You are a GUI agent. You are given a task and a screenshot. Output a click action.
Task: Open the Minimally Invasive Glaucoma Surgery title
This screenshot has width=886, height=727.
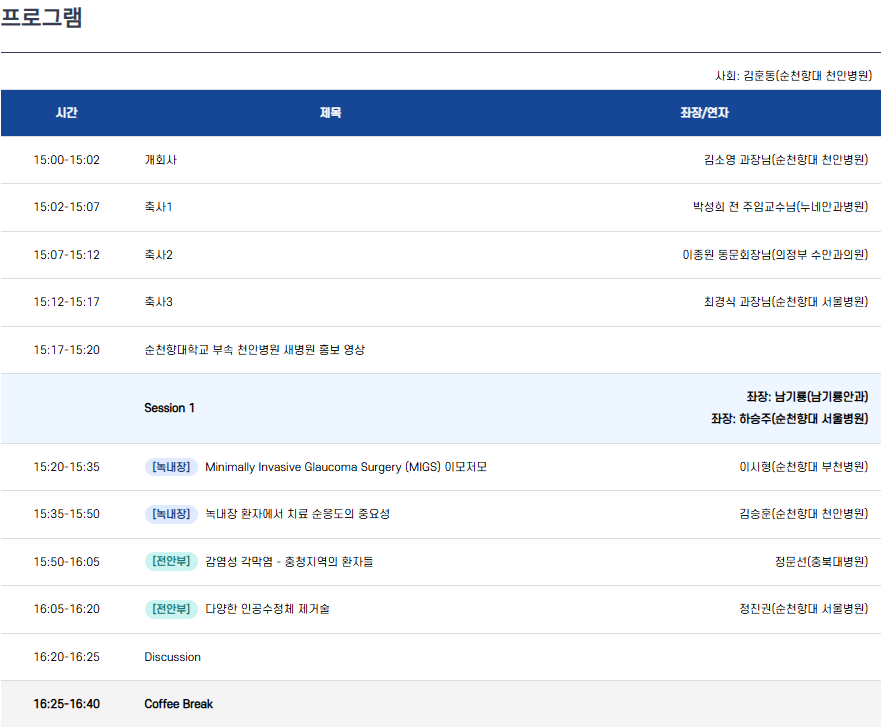pos(345,467)
